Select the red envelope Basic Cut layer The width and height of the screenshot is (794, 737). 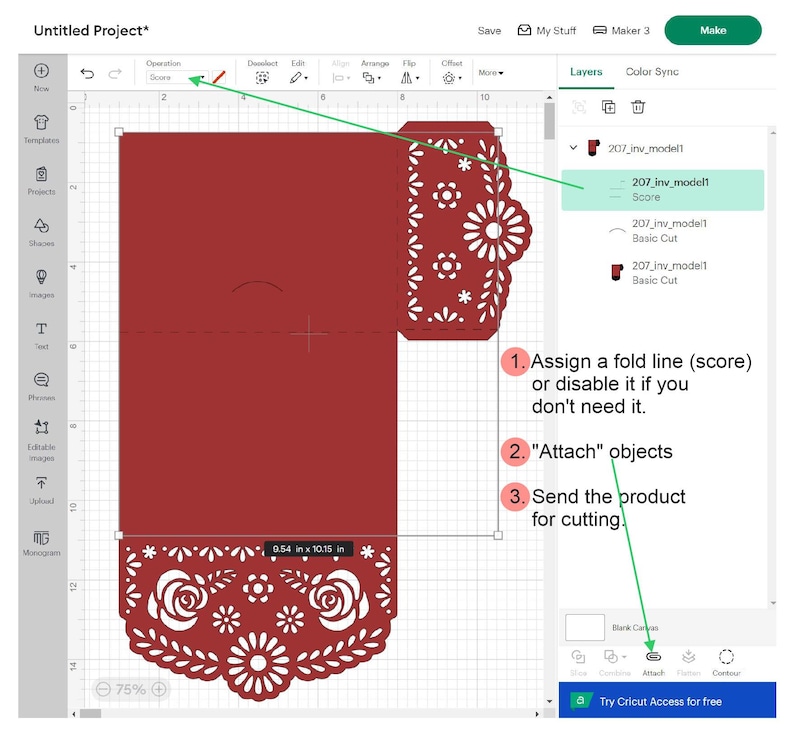coord(662,273)
